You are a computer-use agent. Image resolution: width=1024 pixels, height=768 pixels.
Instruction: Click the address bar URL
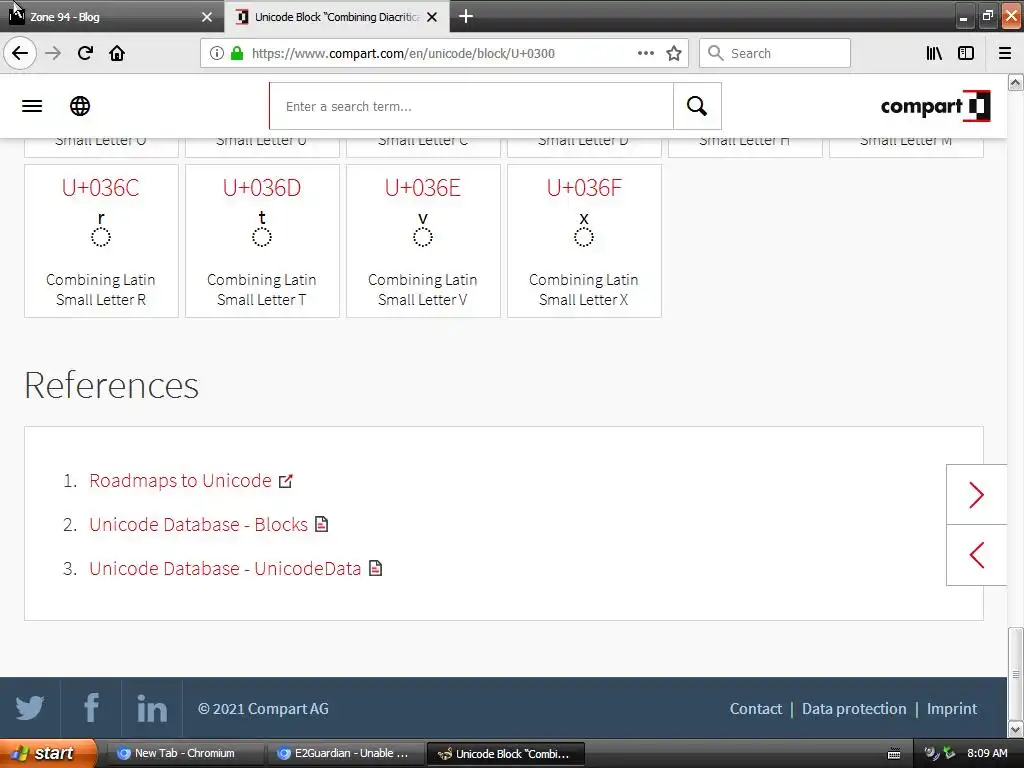[x=403, y=53]
